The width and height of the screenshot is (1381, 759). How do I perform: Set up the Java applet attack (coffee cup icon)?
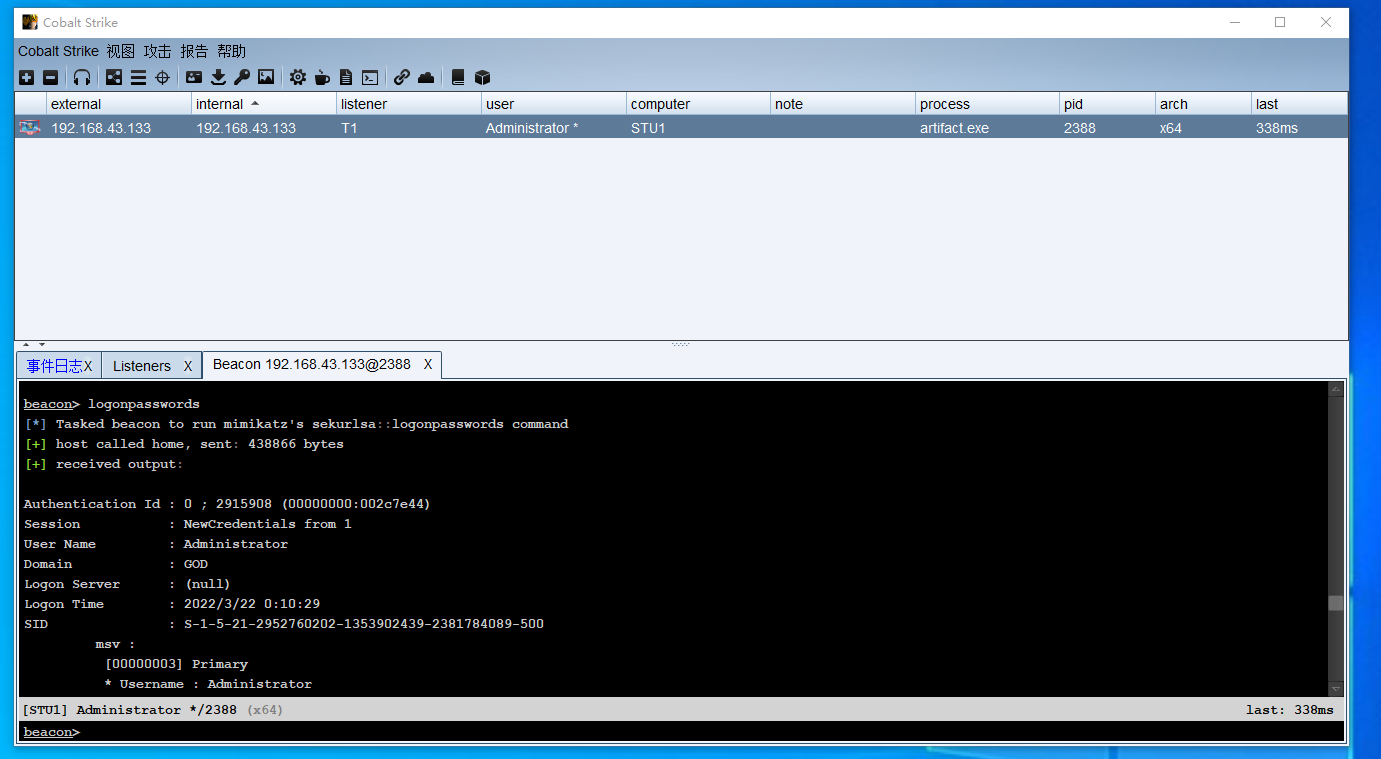322,77
